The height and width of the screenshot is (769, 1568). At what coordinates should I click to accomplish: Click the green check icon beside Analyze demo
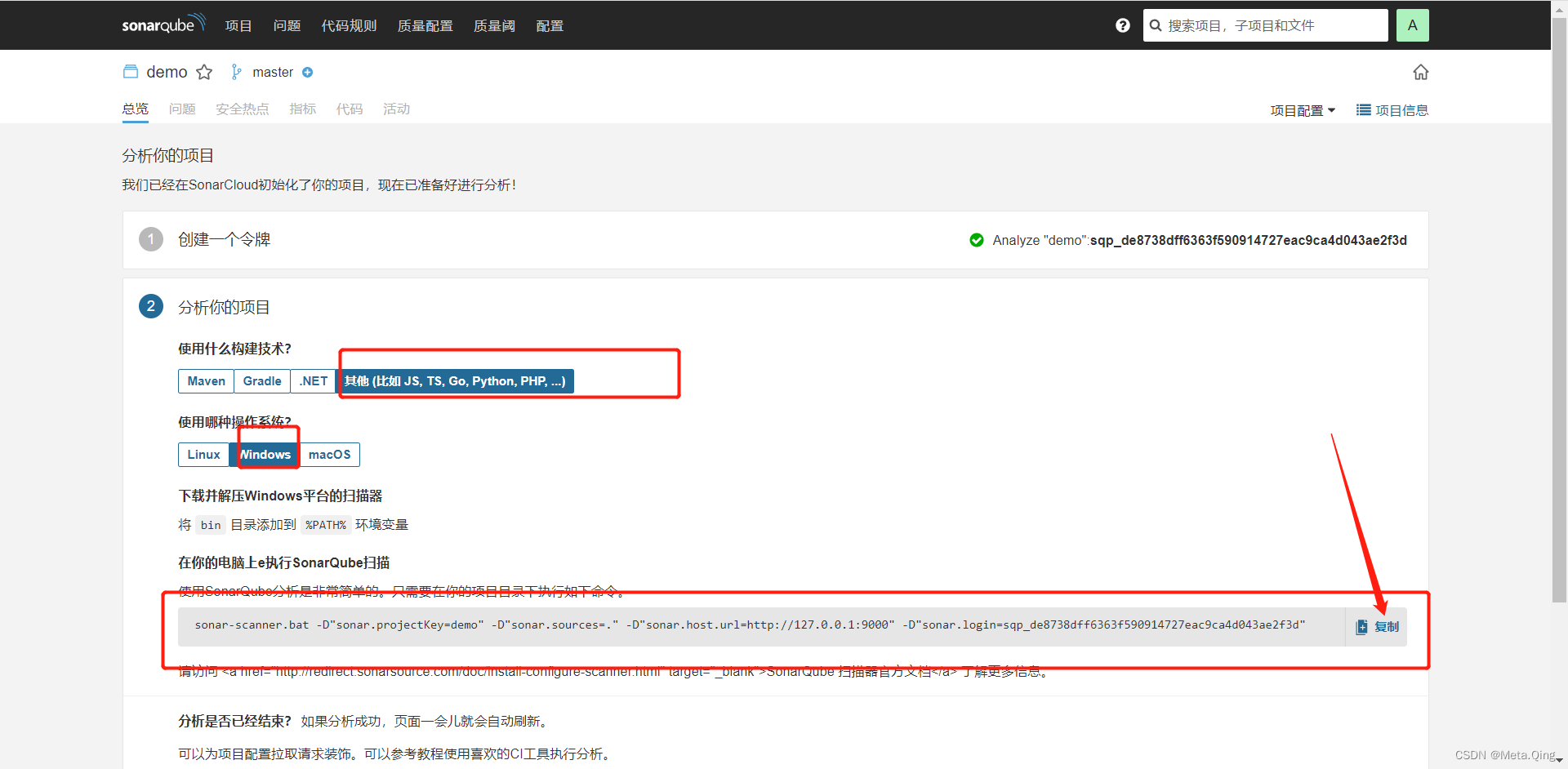coord(977,240)
